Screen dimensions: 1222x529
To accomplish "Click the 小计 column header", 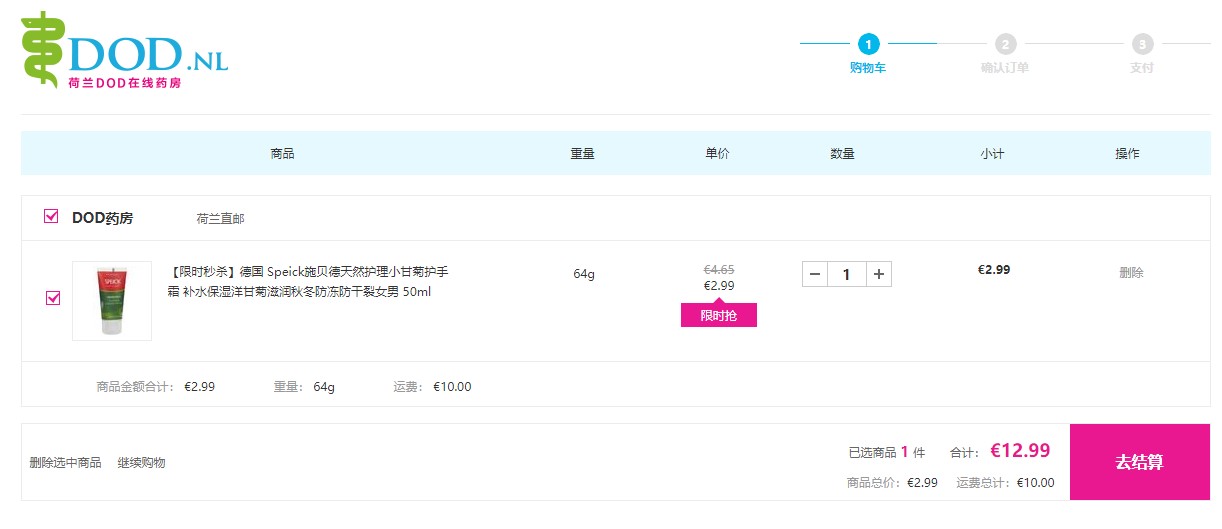I will [x=993, y=154].
